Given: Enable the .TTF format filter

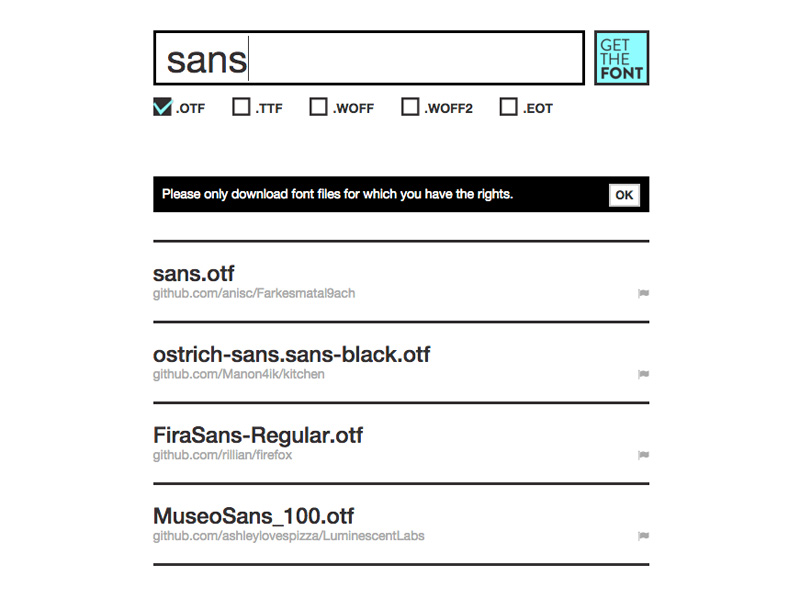Looking at the screenshot, I should (x=240, y=105).
